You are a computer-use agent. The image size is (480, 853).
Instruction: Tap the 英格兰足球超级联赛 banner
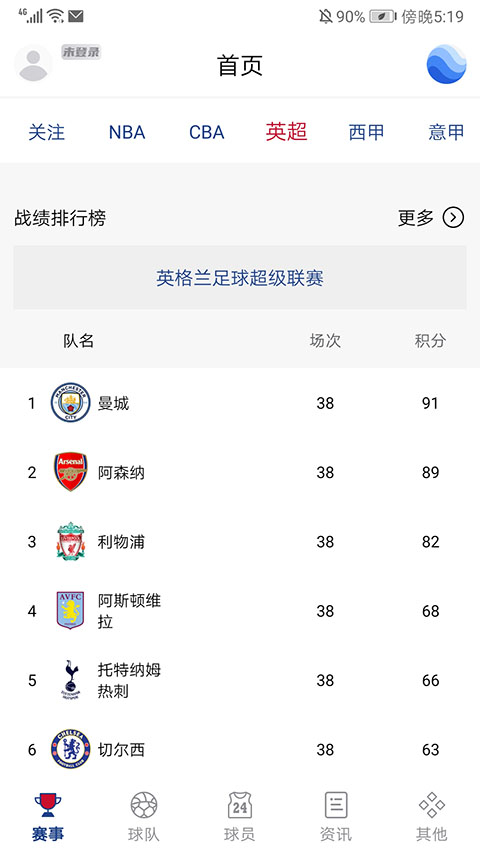click(x=240, y=277)
